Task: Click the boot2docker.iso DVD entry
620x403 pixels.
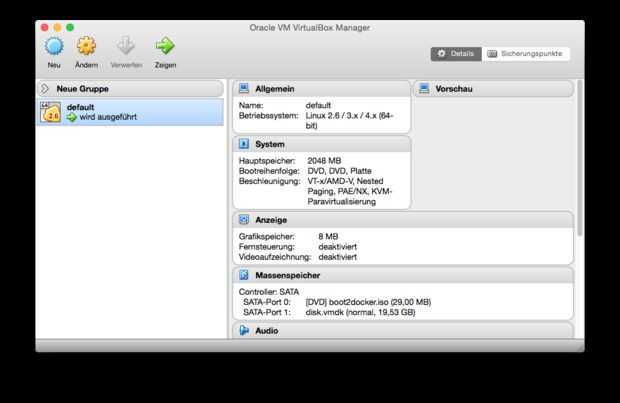Action: [368, 302]
